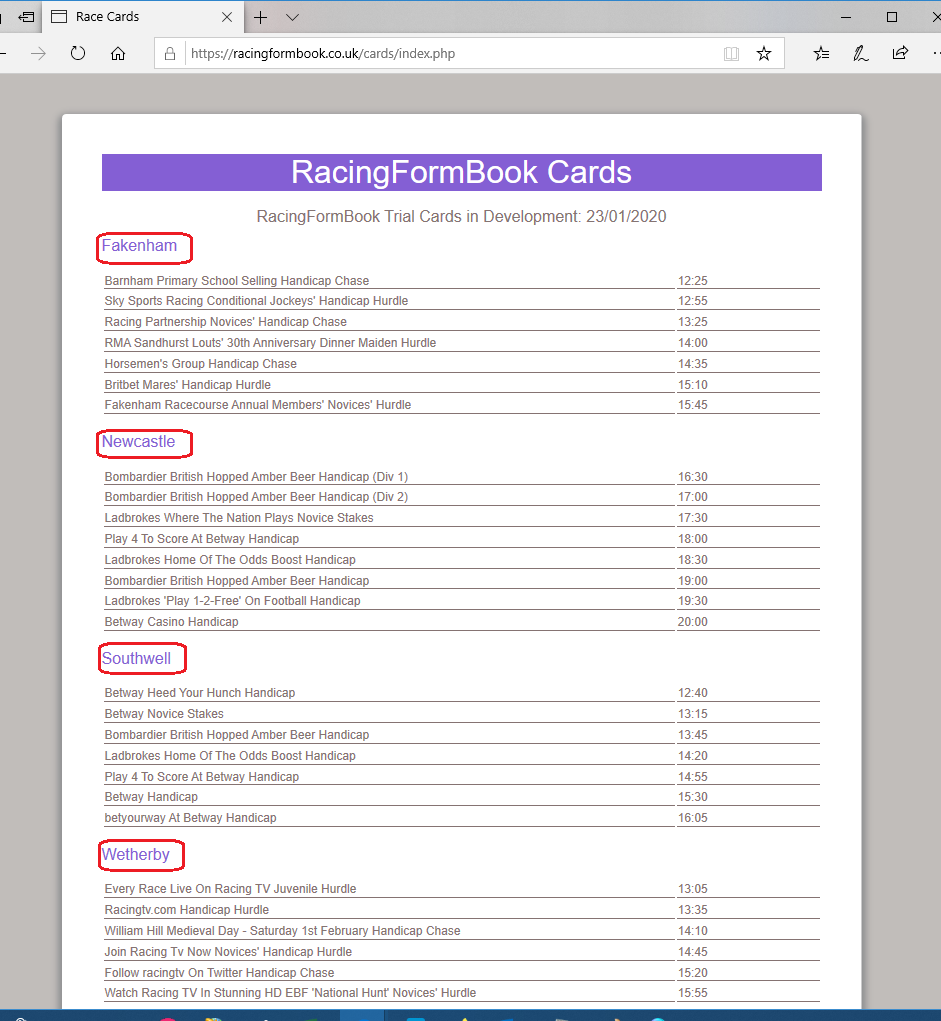Open betyourway At Betway Handicap
941x1021 pixels.
[190, 818]
